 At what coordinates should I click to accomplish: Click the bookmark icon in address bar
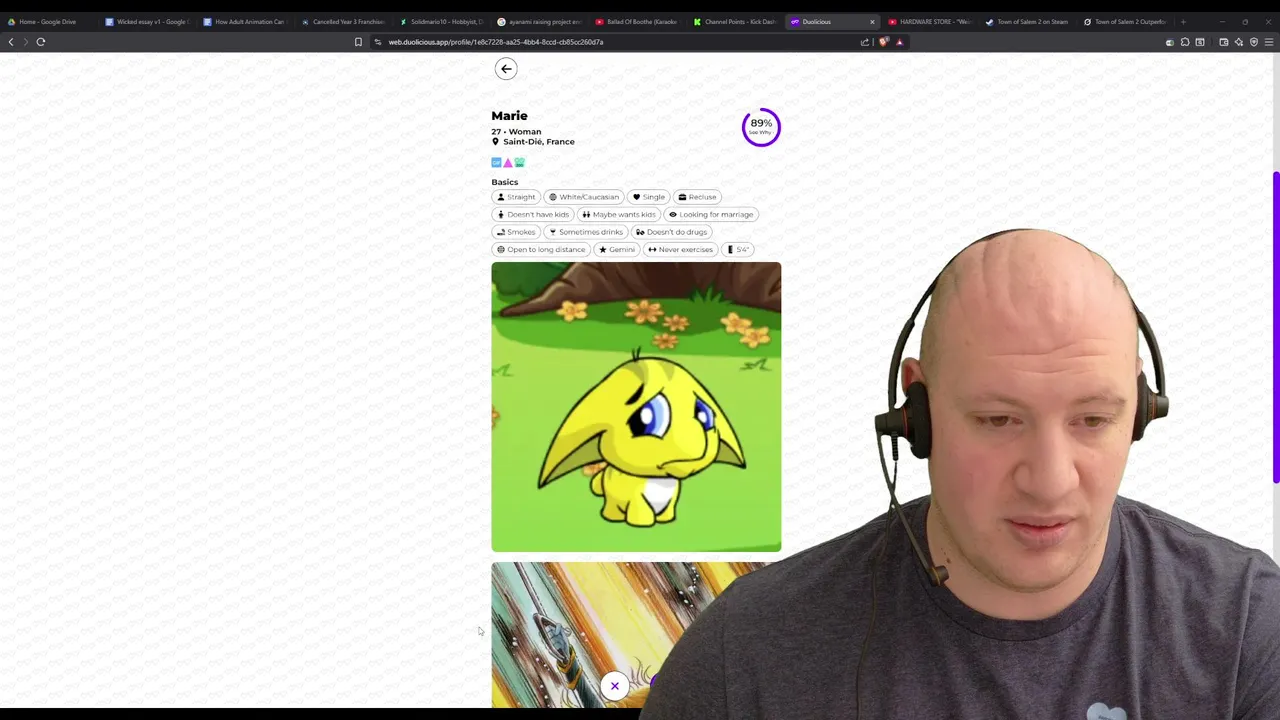358,42
